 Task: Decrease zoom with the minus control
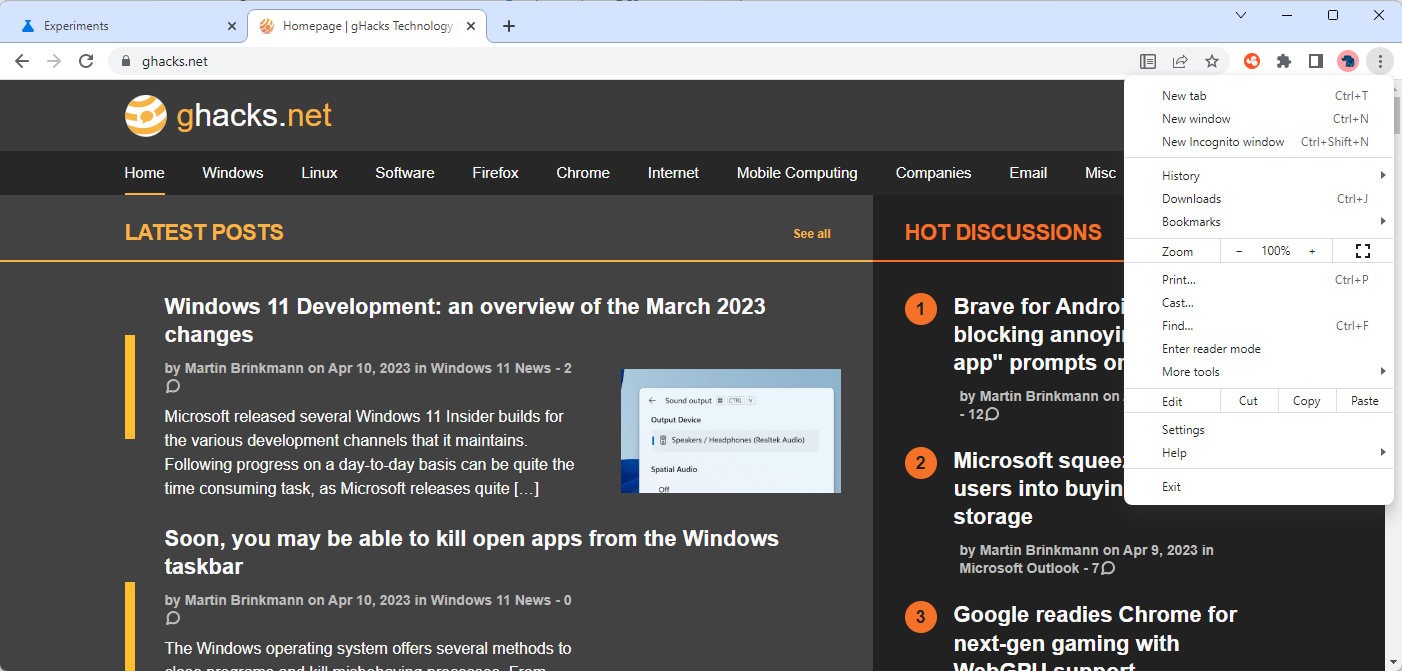[1239, 250]
